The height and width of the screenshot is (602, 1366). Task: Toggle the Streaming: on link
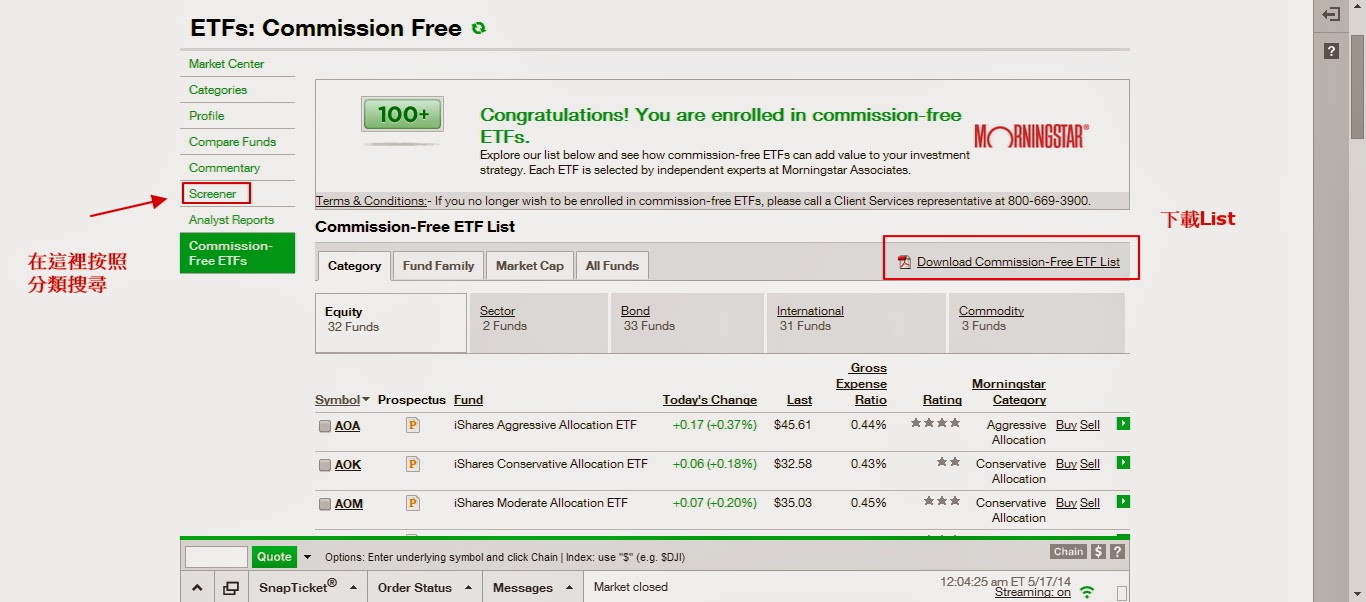[x=1032, y=592]
